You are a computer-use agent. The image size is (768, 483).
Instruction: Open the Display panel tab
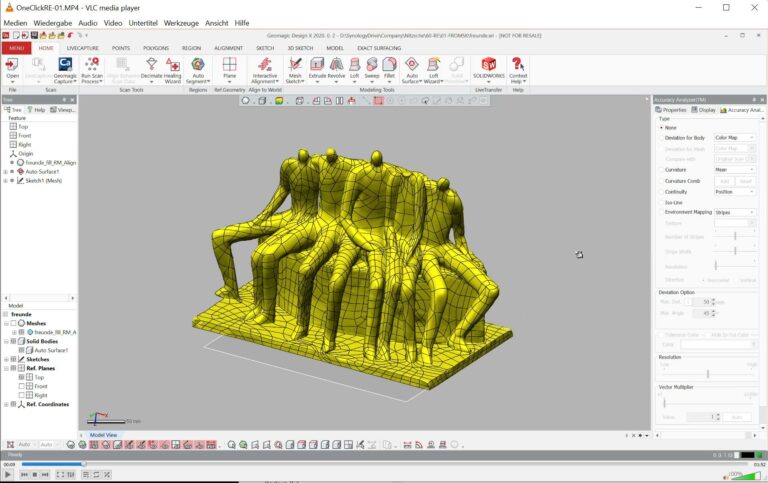coord(704,110)
